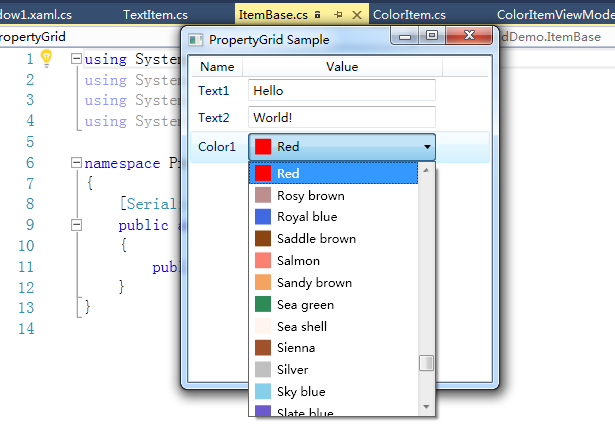This screenshot has width=615, height=445.
Task: Collapse the public class block
Action: 76,225
